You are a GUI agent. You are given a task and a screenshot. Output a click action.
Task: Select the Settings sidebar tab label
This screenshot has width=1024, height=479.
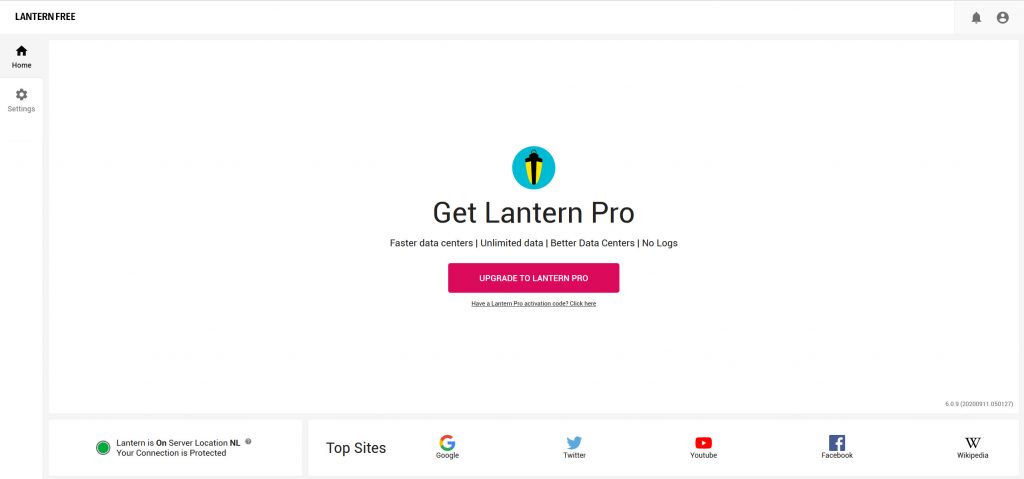22,109
